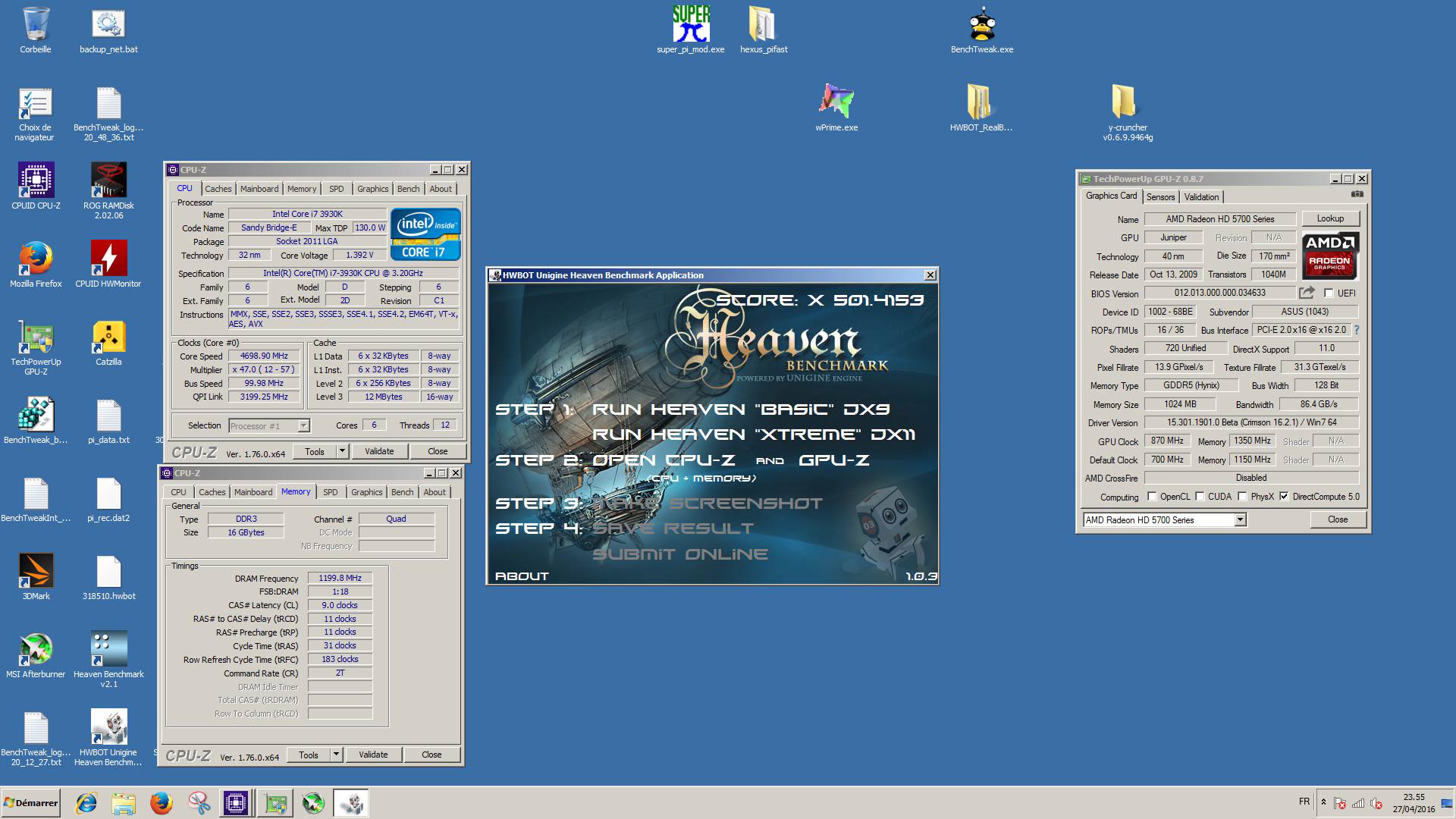Click RUN HEAVEN "XTREME" DX11 step
This screenshot has width=1456, height=819.
pos(754,435)
